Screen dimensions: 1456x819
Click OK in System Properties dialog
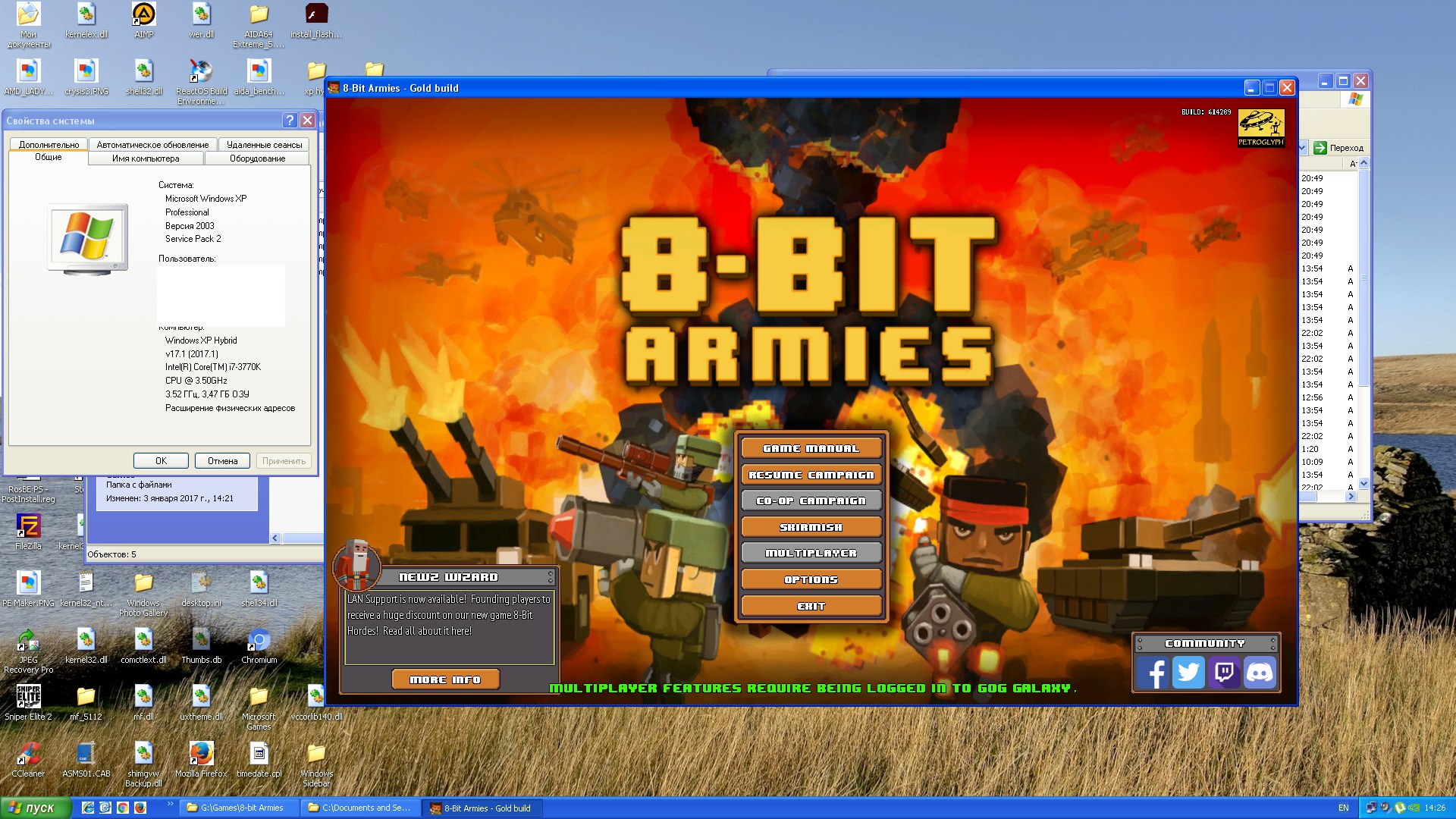(x=161, y=461)
